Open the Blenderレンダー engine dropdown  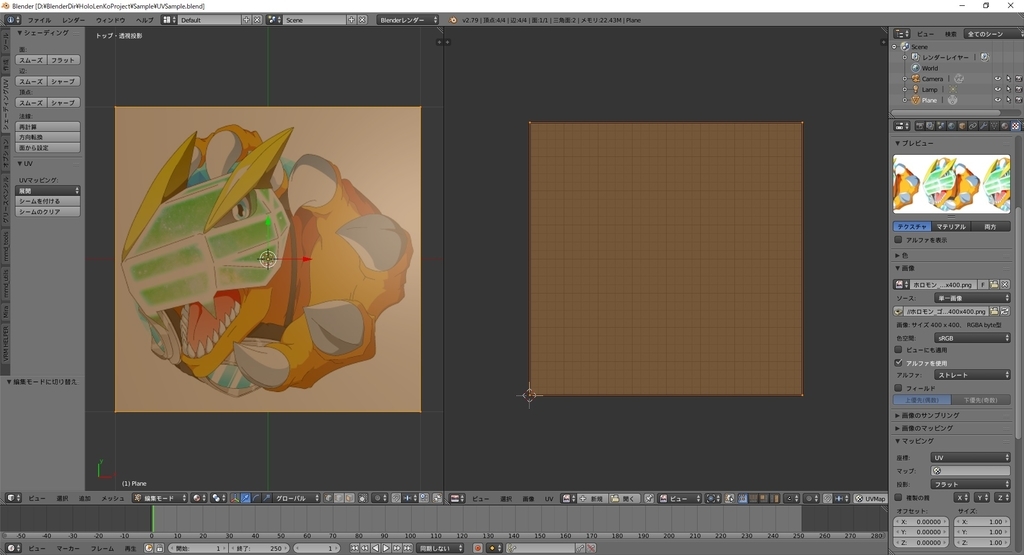pyautogui.click(x=408, y=20)
